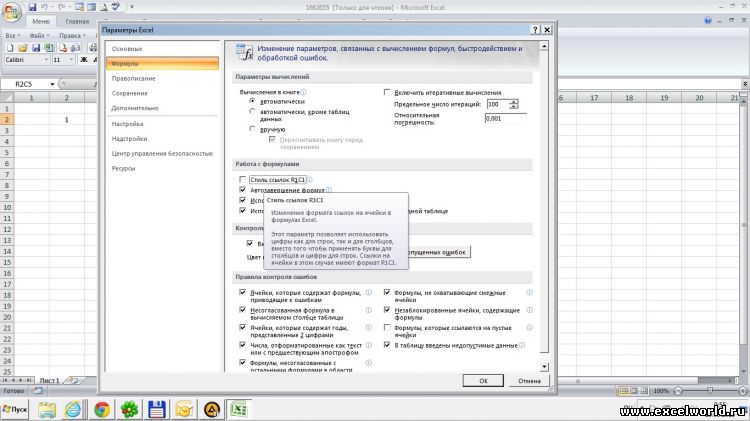Image resolution: width=750 pixels, height=421 pixels.
Task: Open the Правка dropdown menu
Action: (72, 35)
